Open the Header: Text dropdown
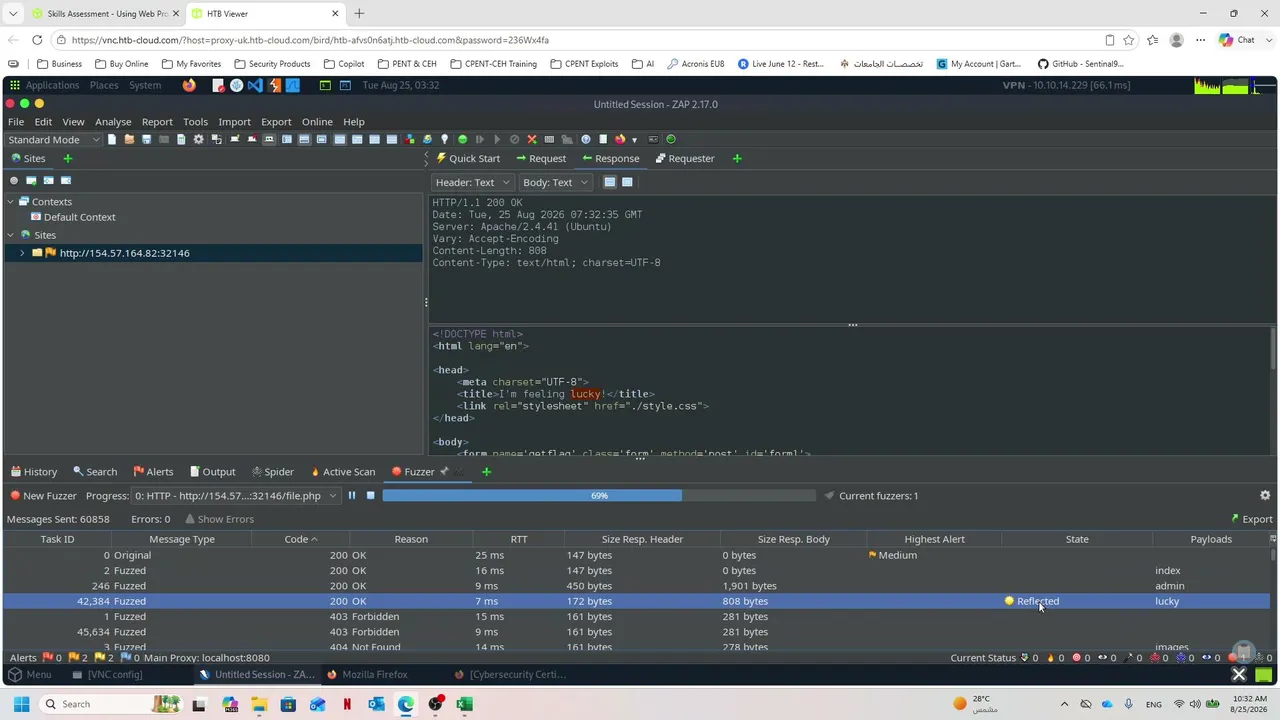The height and width of the screenshot is (720, 1280). click(472, 182)
